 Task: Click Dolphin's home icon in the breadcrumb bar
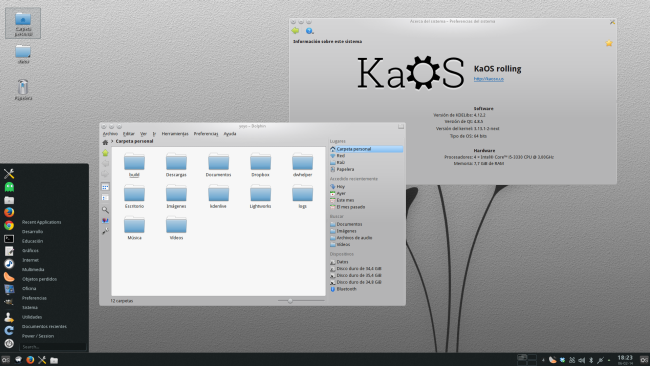pyautogui.click(x=105, y=142)
